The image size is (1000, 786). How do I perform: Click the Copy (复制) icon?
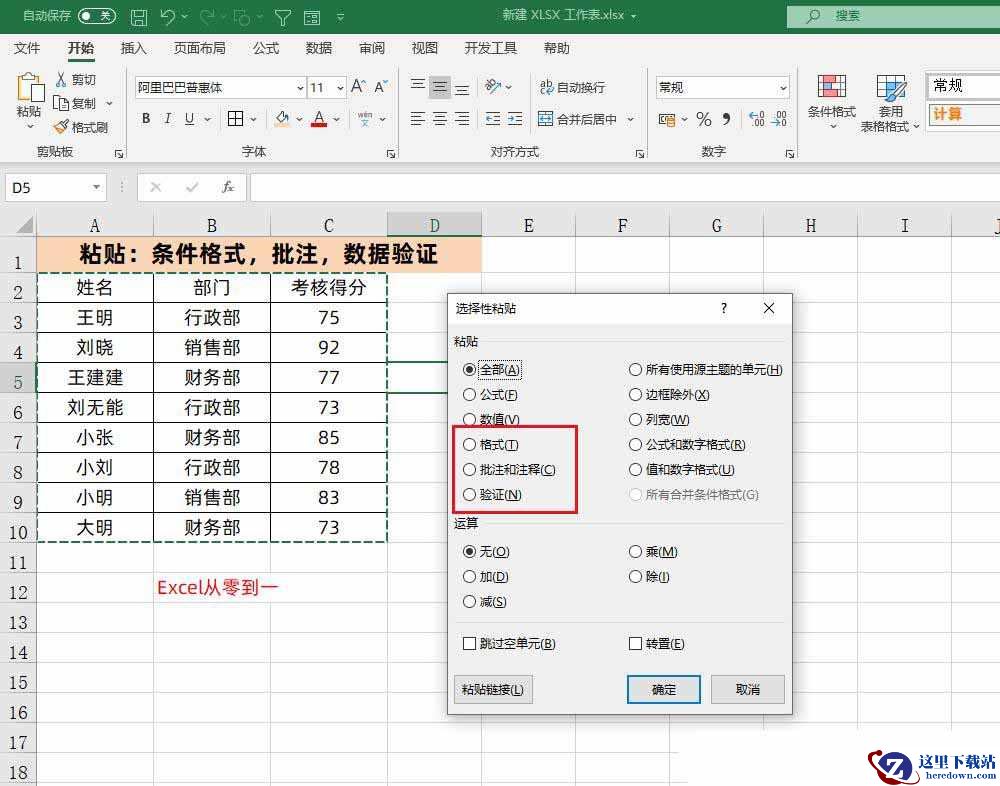tap(61, 103)
